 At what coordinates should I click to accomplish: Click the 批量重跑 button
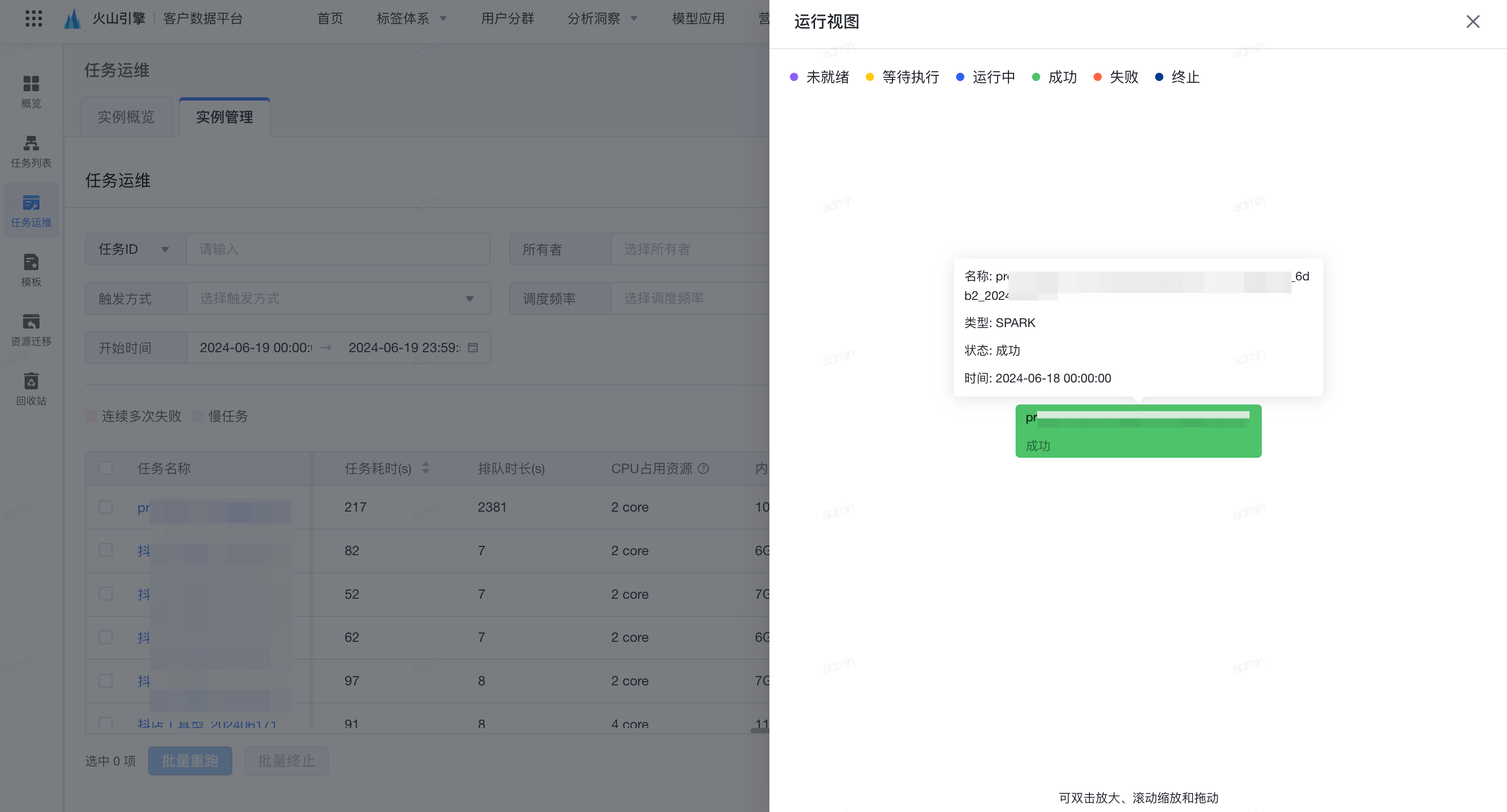[190, 761]
